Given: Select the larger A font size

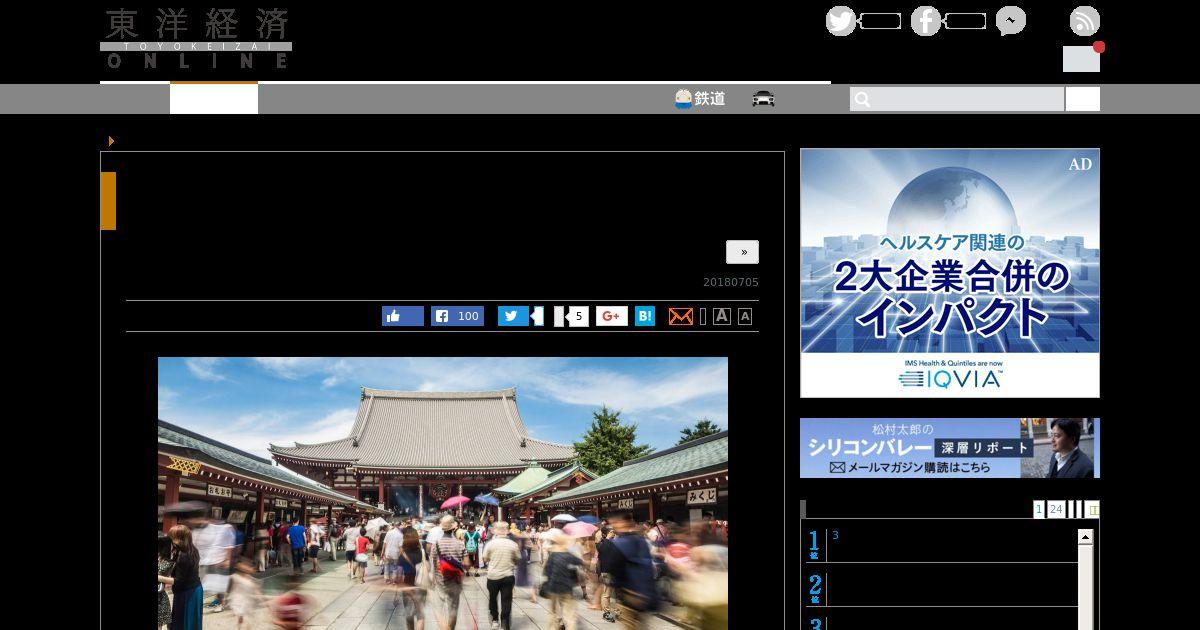Looking at the screenshot, I should [722, 316].
